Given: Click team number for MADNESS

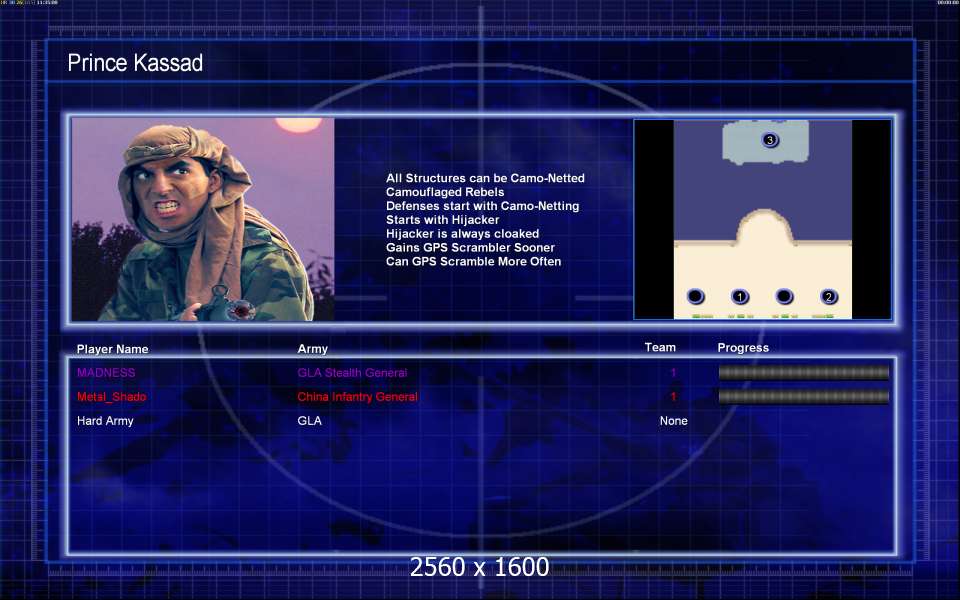Looking at the screenshot, I should click(673, 372).
